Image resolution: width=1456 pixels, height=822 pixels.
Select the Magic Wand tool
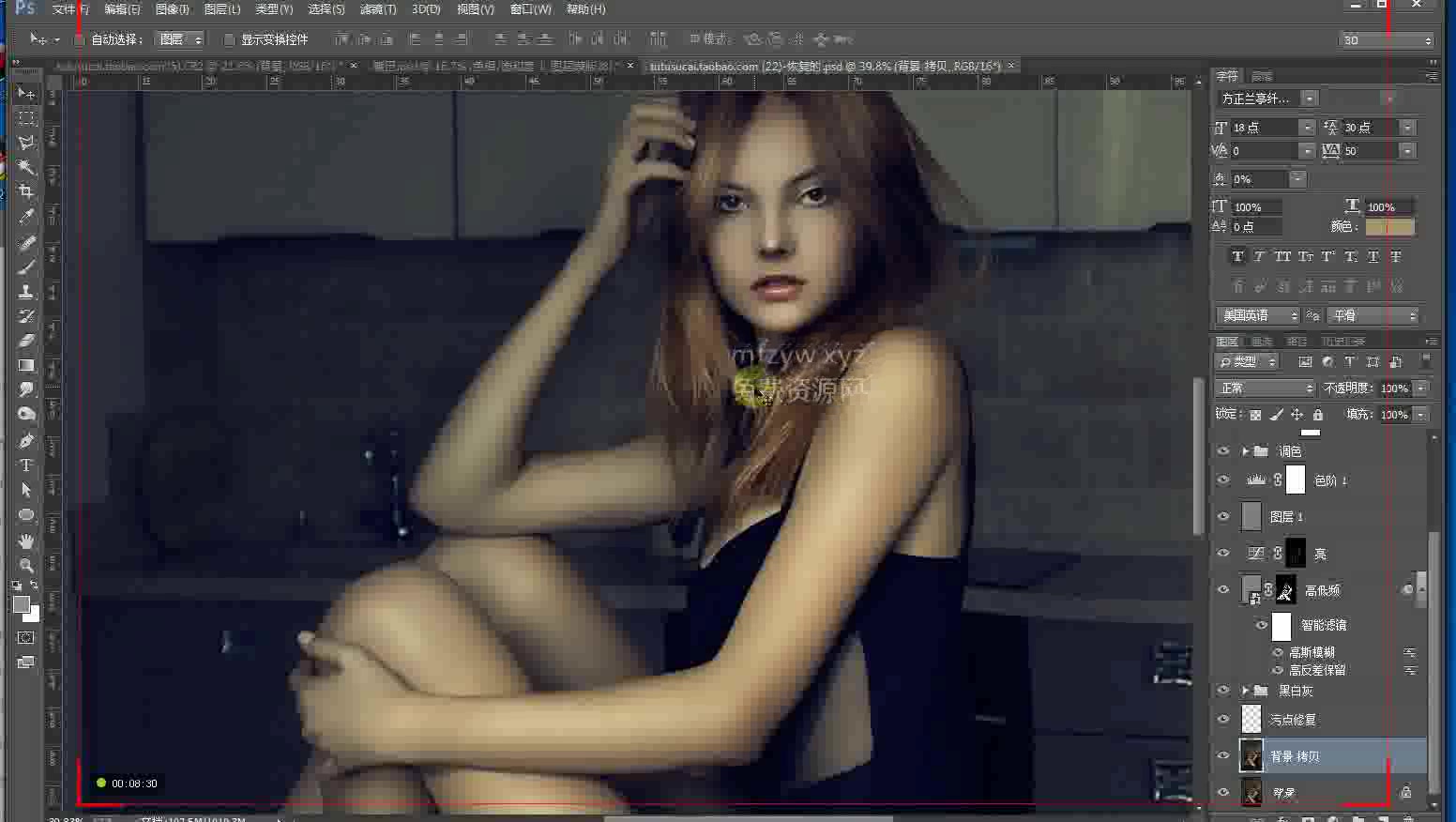(x=26, y=167)
